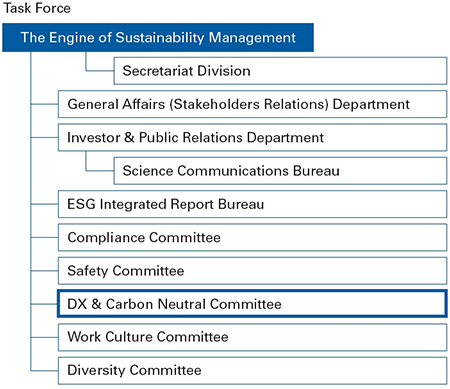Viewport: 450px width, 389px height.
Task: Click the "Work Culture Committee" box
Action: (253, 337)
